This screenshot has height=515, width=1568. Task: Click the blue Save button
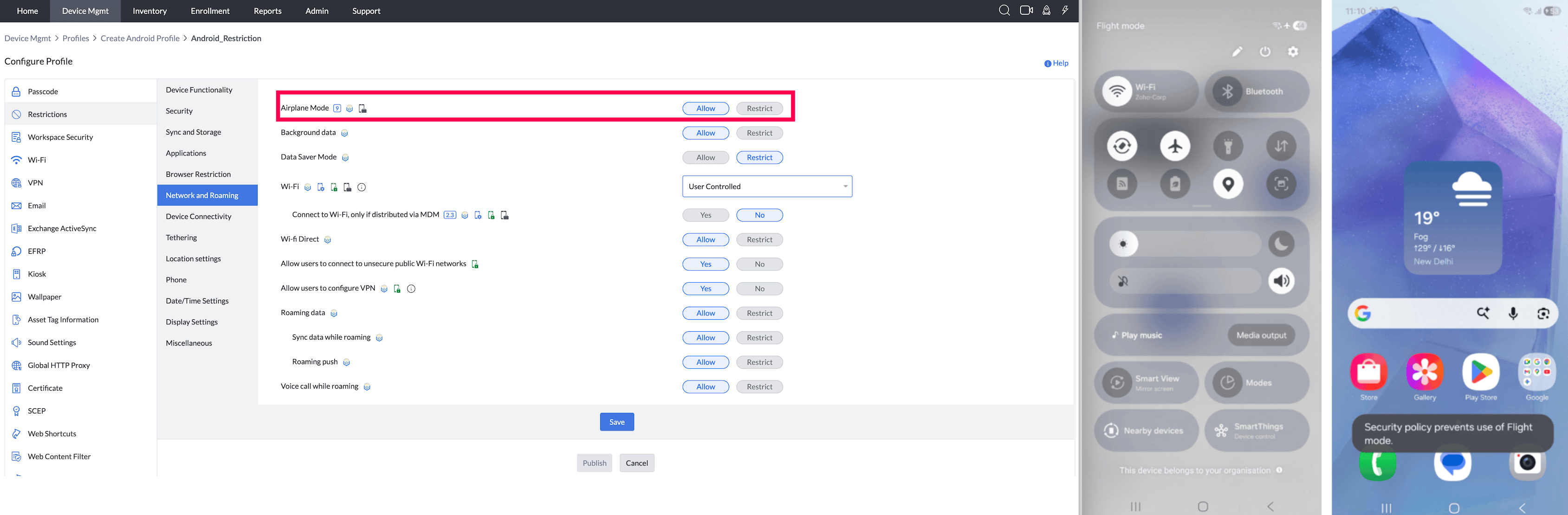pyautogui.click(x=616, y=422)
